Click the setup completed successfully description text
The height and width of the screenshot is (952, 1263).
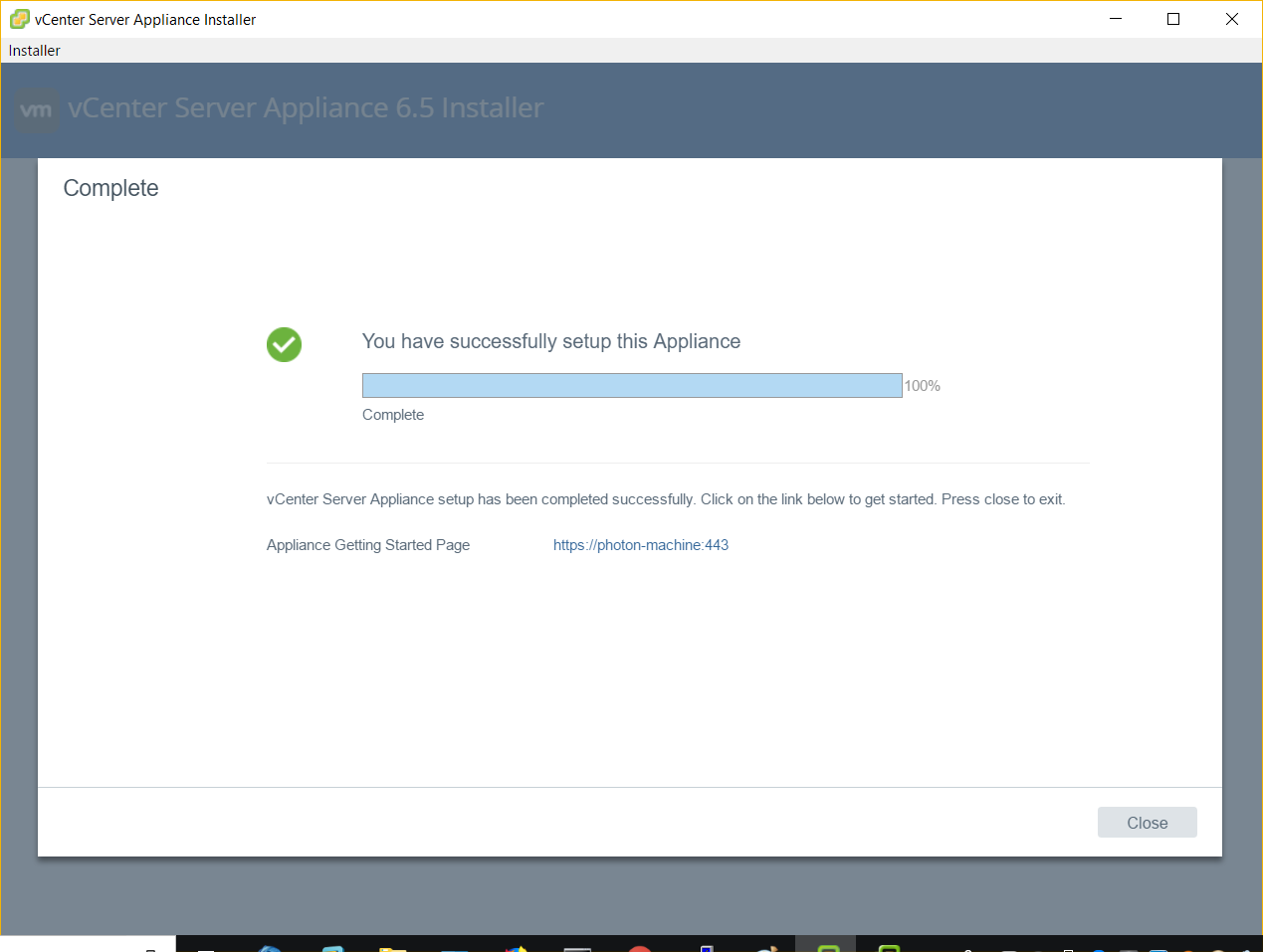(x=666, y=499)
